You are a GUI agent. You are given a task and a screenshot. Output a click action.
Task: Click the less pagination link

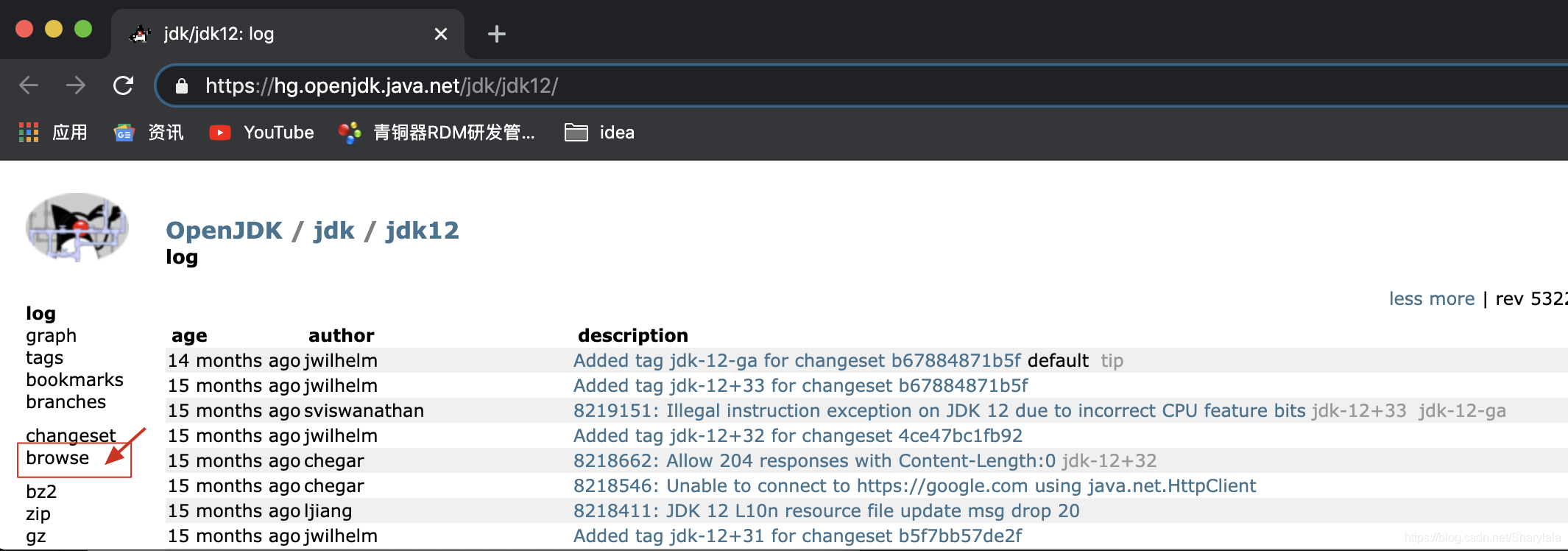tap(1406, 299)
